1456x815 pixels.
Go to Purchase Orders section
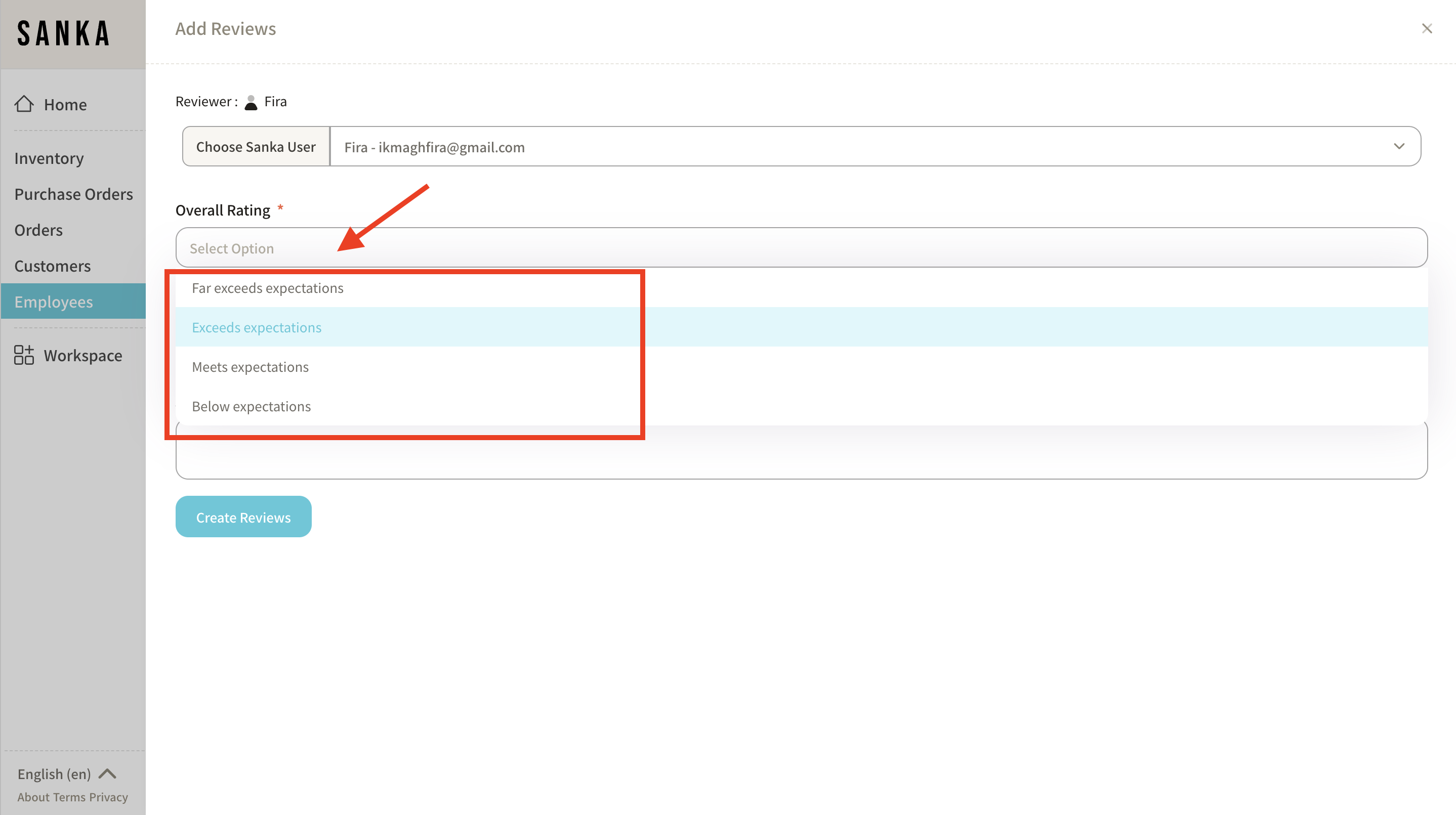point(73,194)
